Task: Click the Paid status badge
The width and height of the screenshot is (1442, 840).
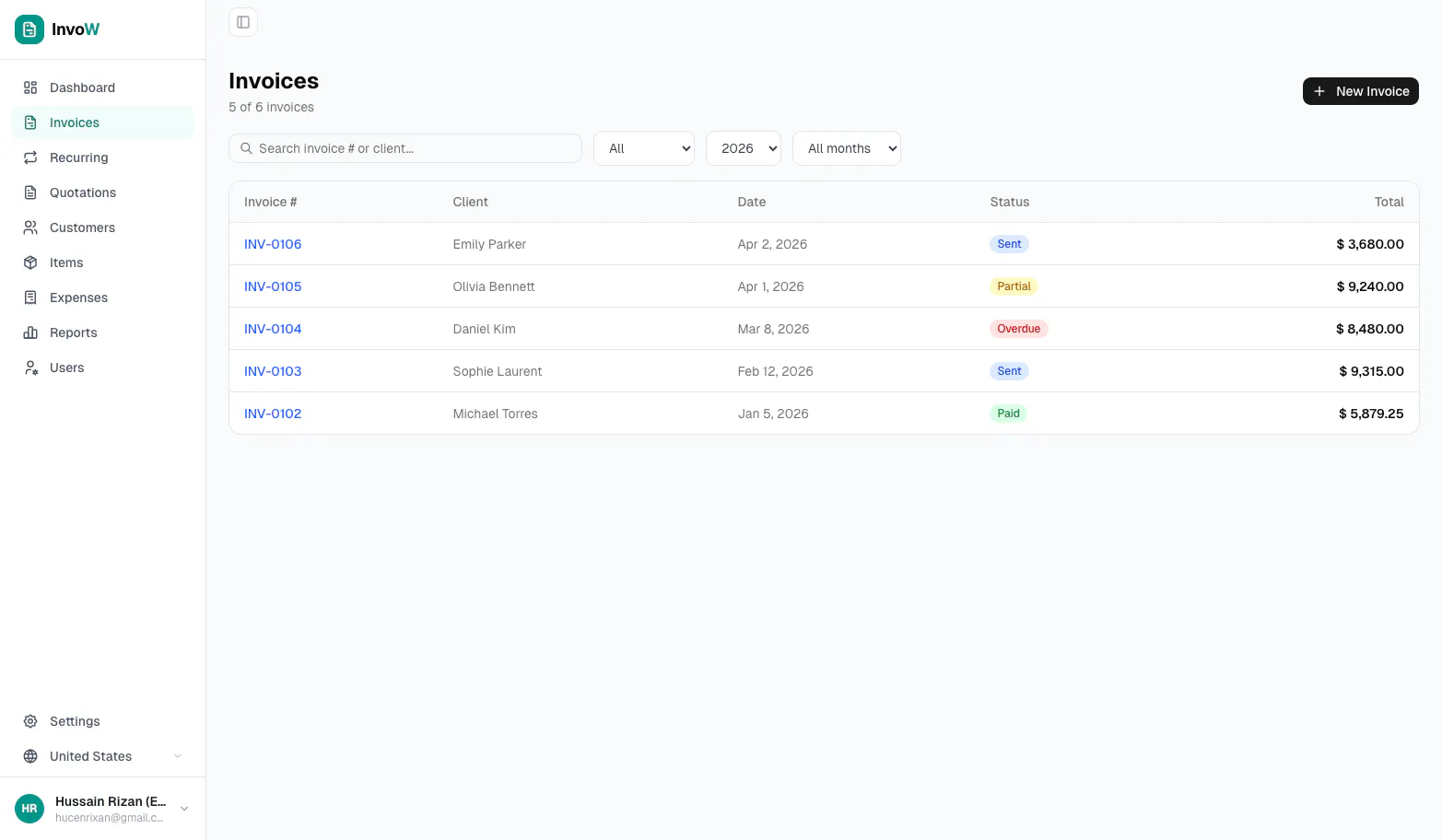Action: (1008, 414)
